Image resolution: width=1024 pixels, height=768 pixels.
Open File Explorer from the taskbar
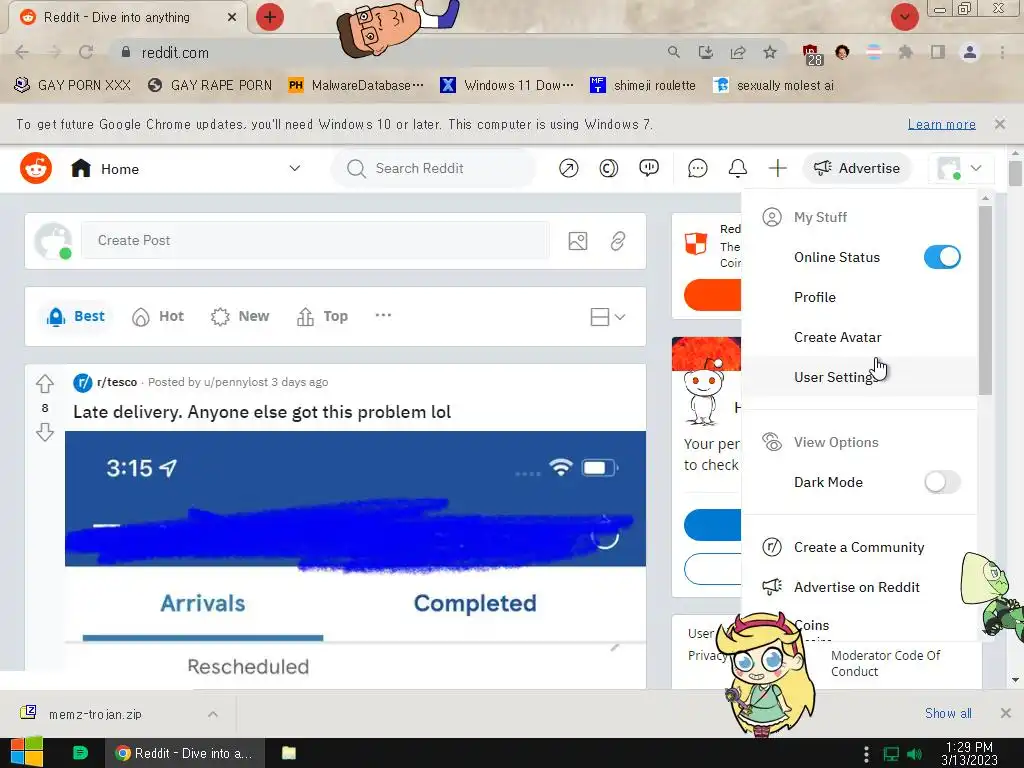click(289, 753)
